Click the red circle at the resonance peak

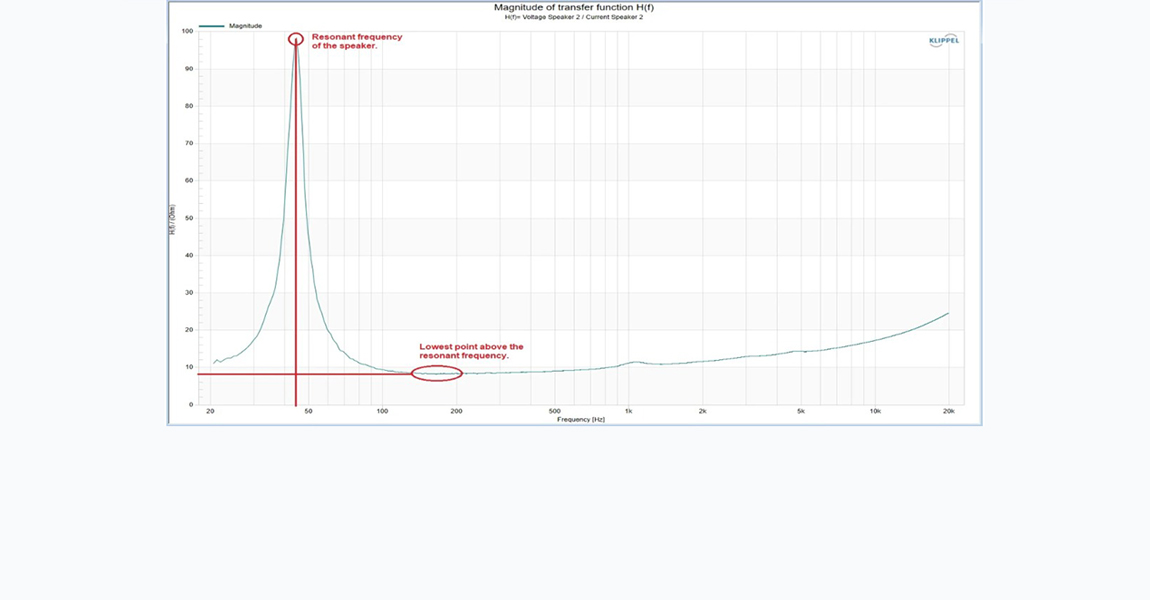pos(296,39)
